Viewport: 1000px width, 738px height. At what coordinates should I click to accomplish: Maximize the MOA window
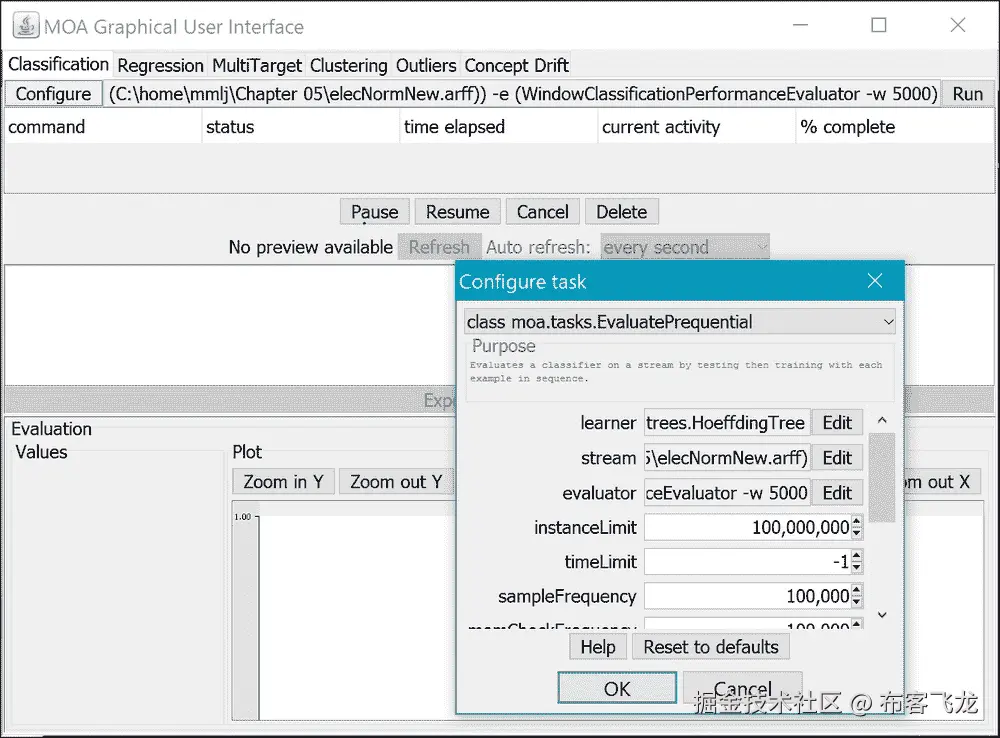[x=879, y=25]
